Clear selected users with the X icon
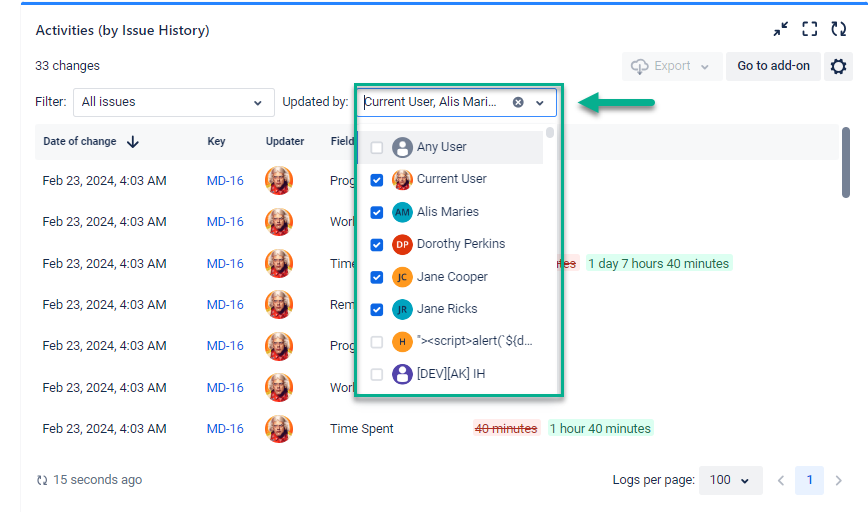868x512 pixels. click(518, 102)
